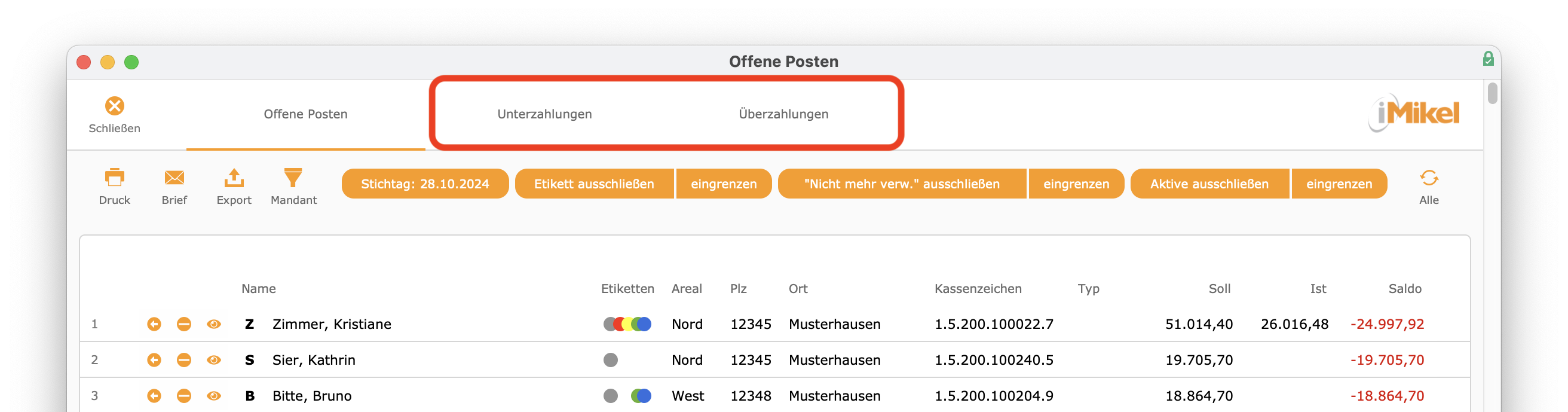1568x412 pixels.
Task: Click the green lock icon in title bar
Action: click(1488, 59)
